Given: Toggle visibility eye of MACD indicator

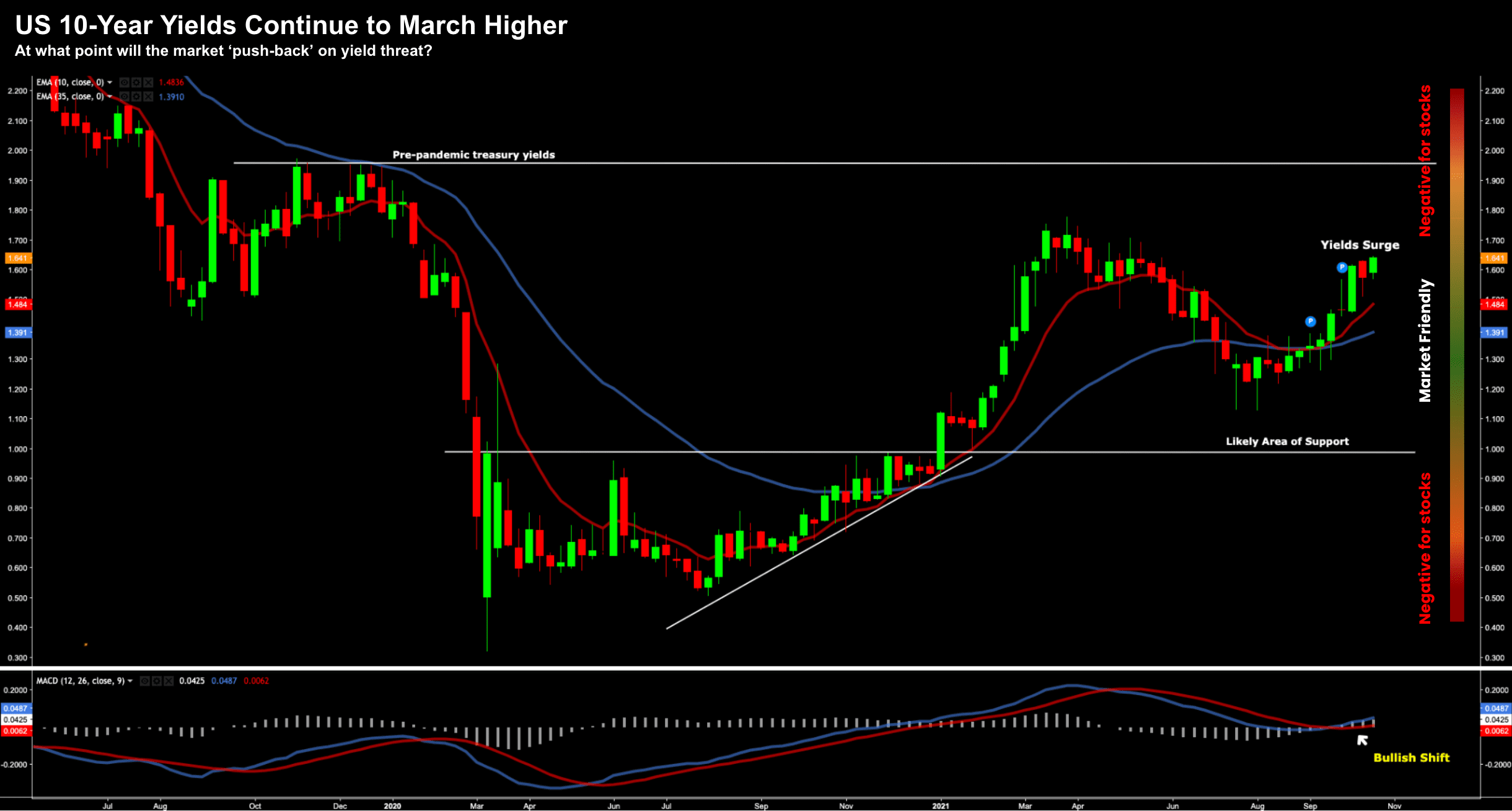Looking at the screenshot, I should 145,681.
